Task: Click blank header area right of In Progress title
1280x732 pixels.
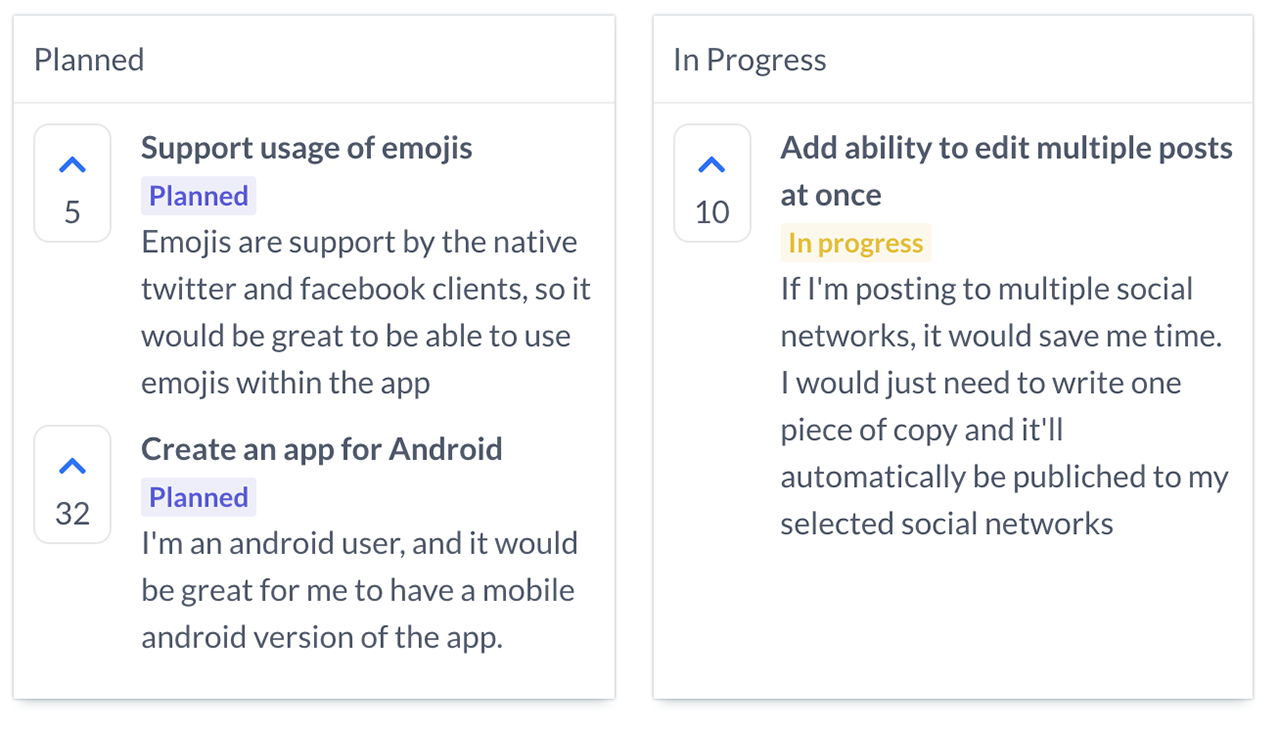Action: tap(1040, 60)
